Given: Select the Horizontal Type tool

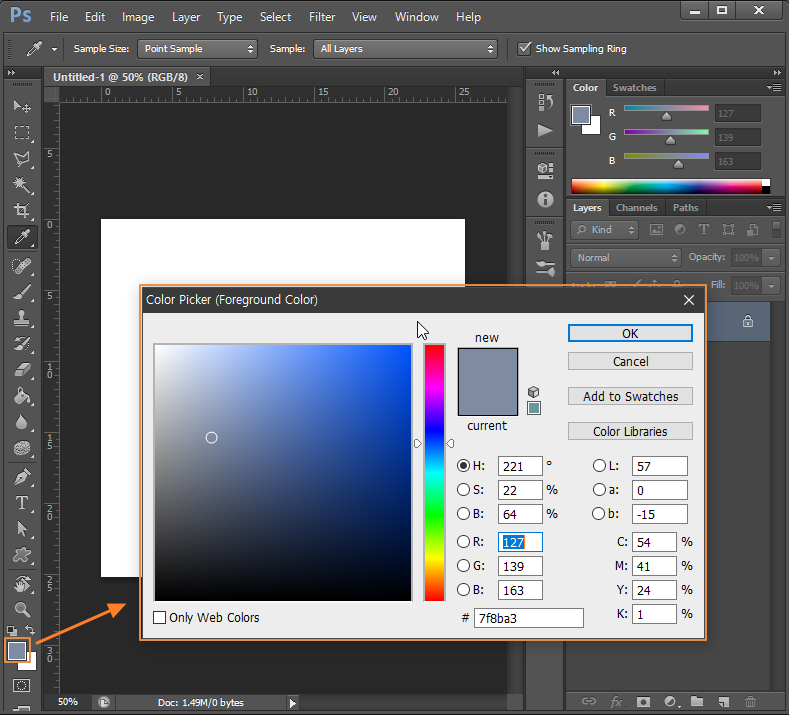Looking at the screenshot, I should point(22,503).
